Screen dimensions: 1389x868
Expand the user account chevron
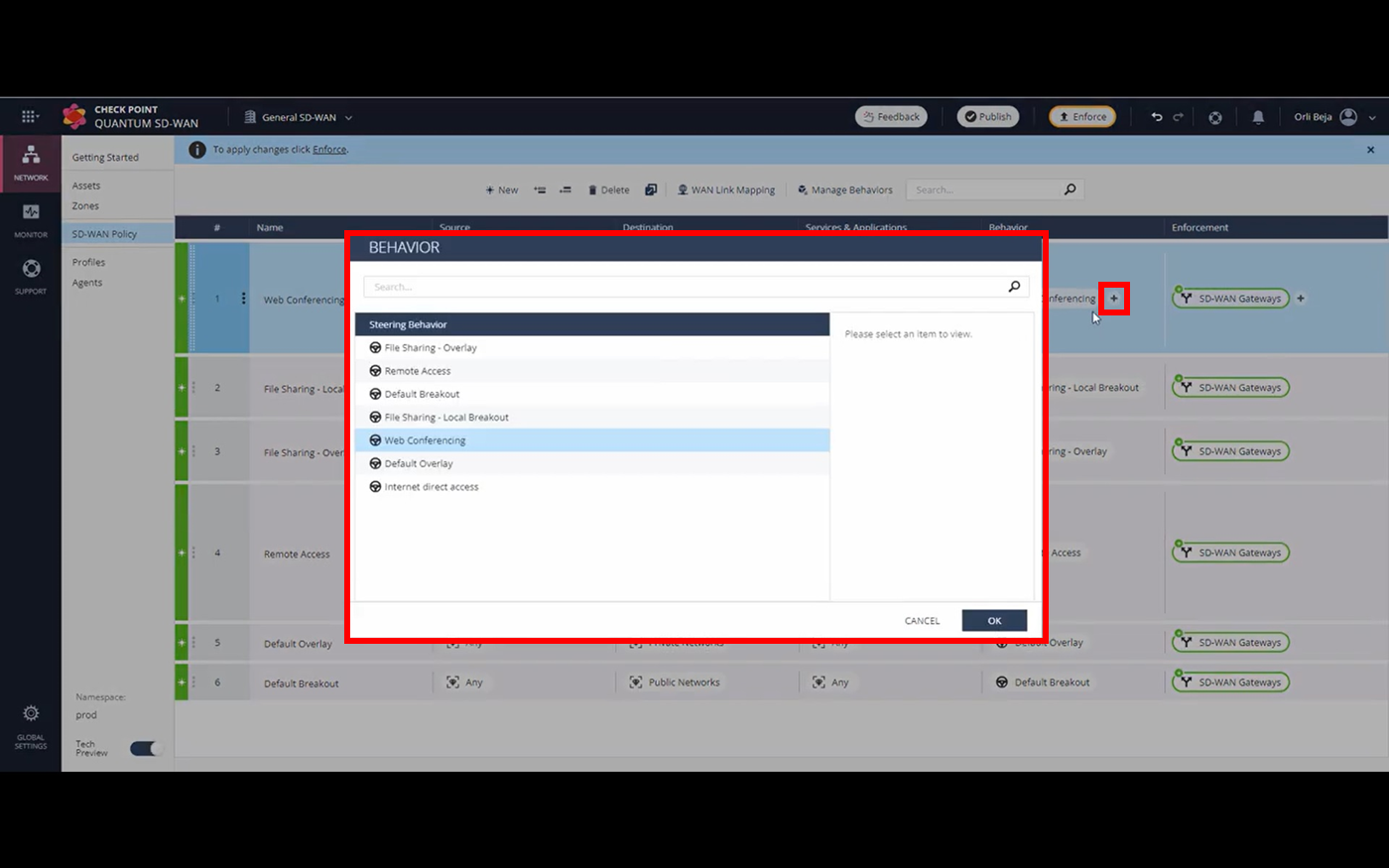coord(1372,117)
